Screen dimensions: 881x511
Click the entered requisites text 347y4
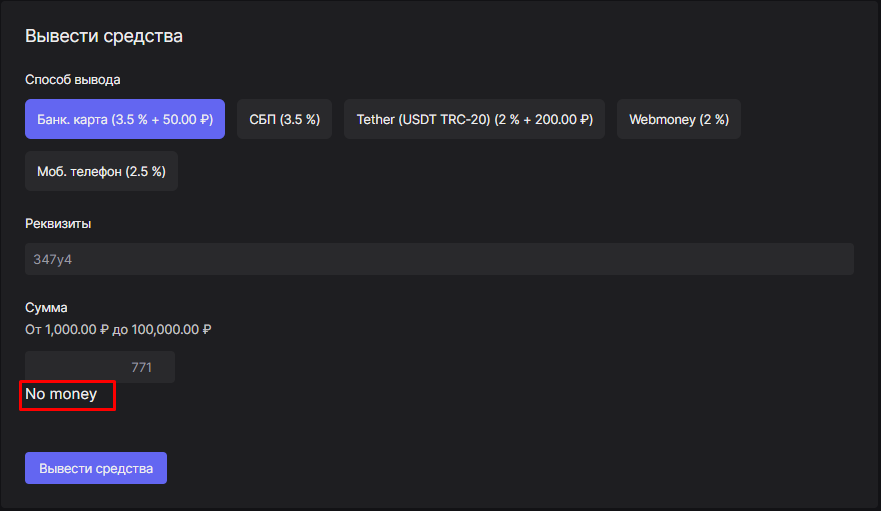[53, 259]
